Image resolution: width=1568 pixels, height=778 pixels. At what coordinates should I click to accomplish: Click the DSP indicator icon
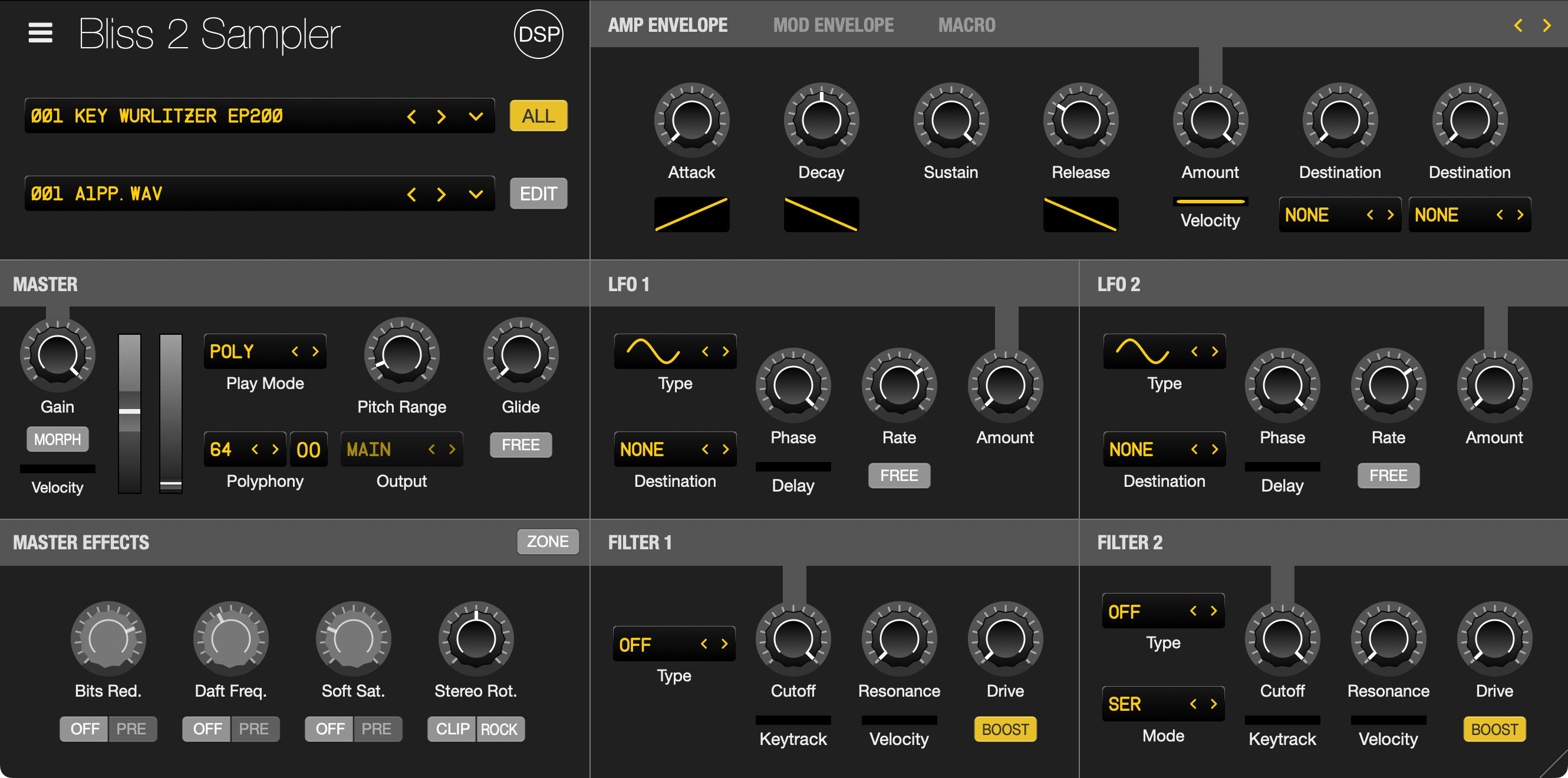pos(538,35)
